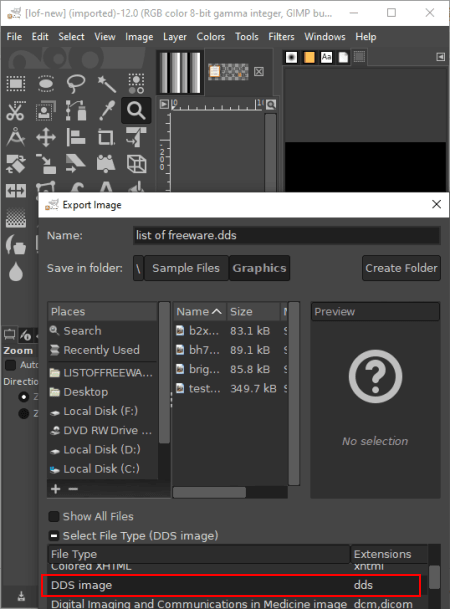
Task: Select the Shear tool
Action: (76, 164)
